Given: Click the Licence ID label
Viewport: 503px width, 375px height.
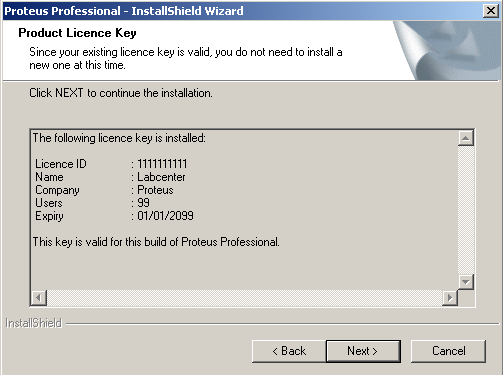Looking at the screenshot, I should 61,164.
